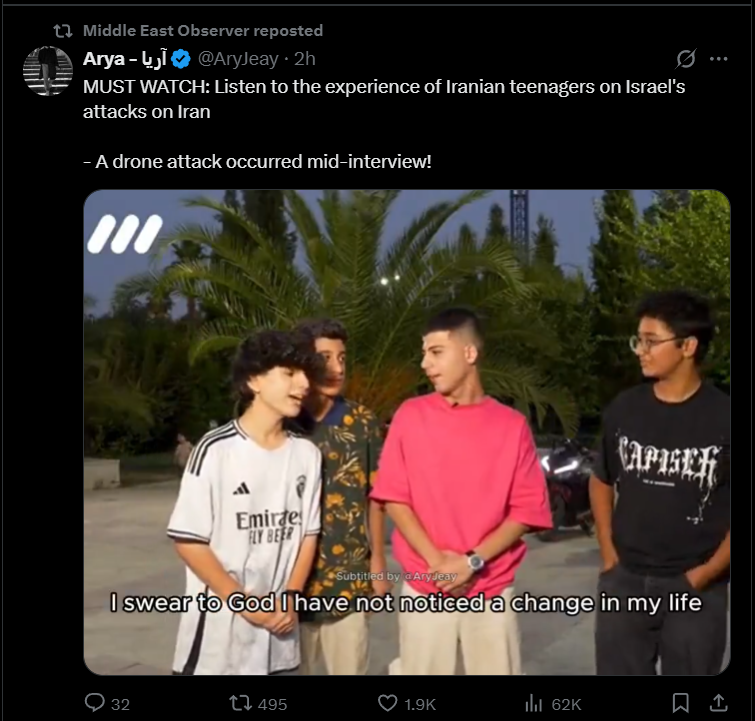
Task: Like the post with the heart icon
Action: coord(388,703)
